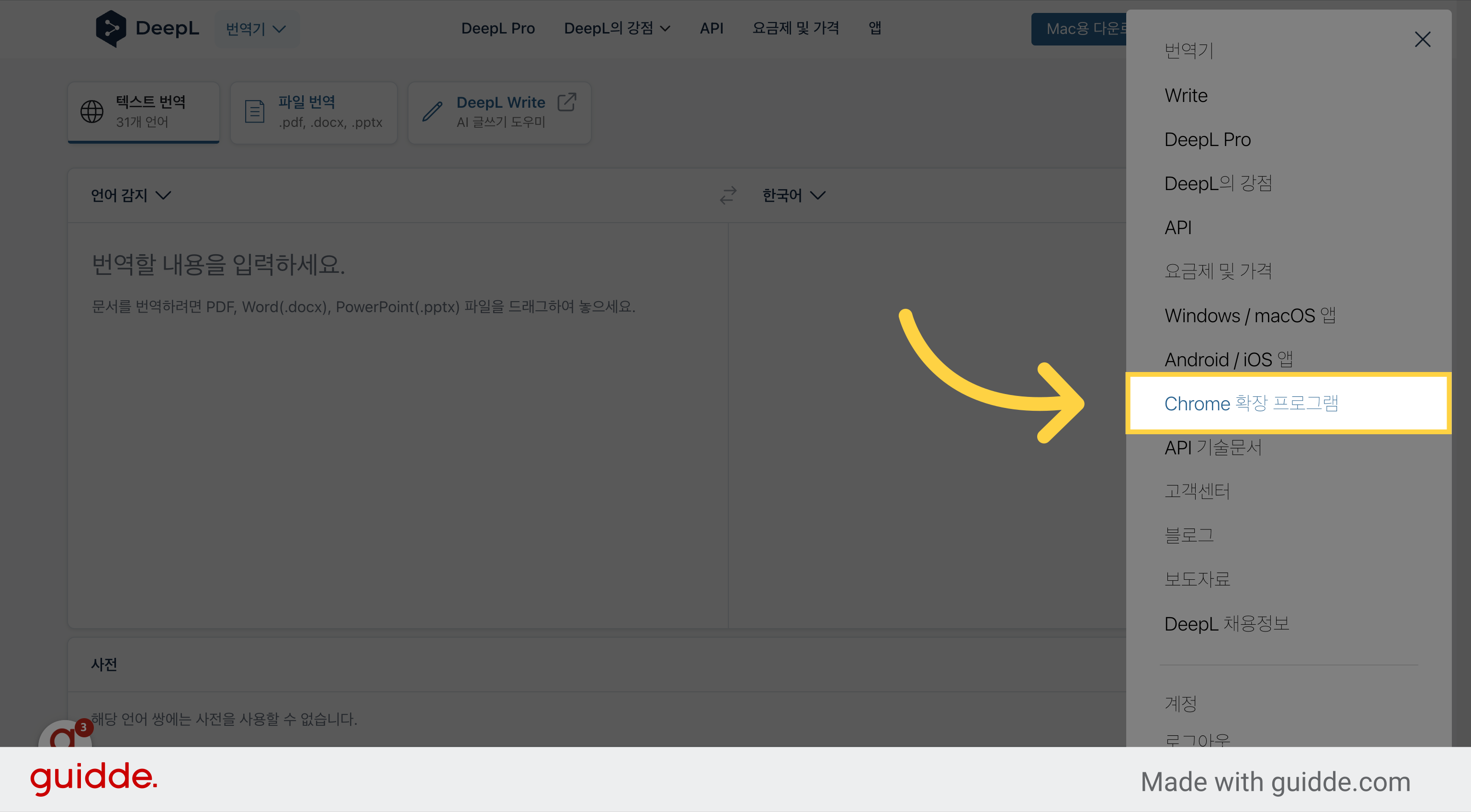Click the external link icon on DeepL Write
The width and height of the screenshot is (1471, 812).
click(566, 102)
